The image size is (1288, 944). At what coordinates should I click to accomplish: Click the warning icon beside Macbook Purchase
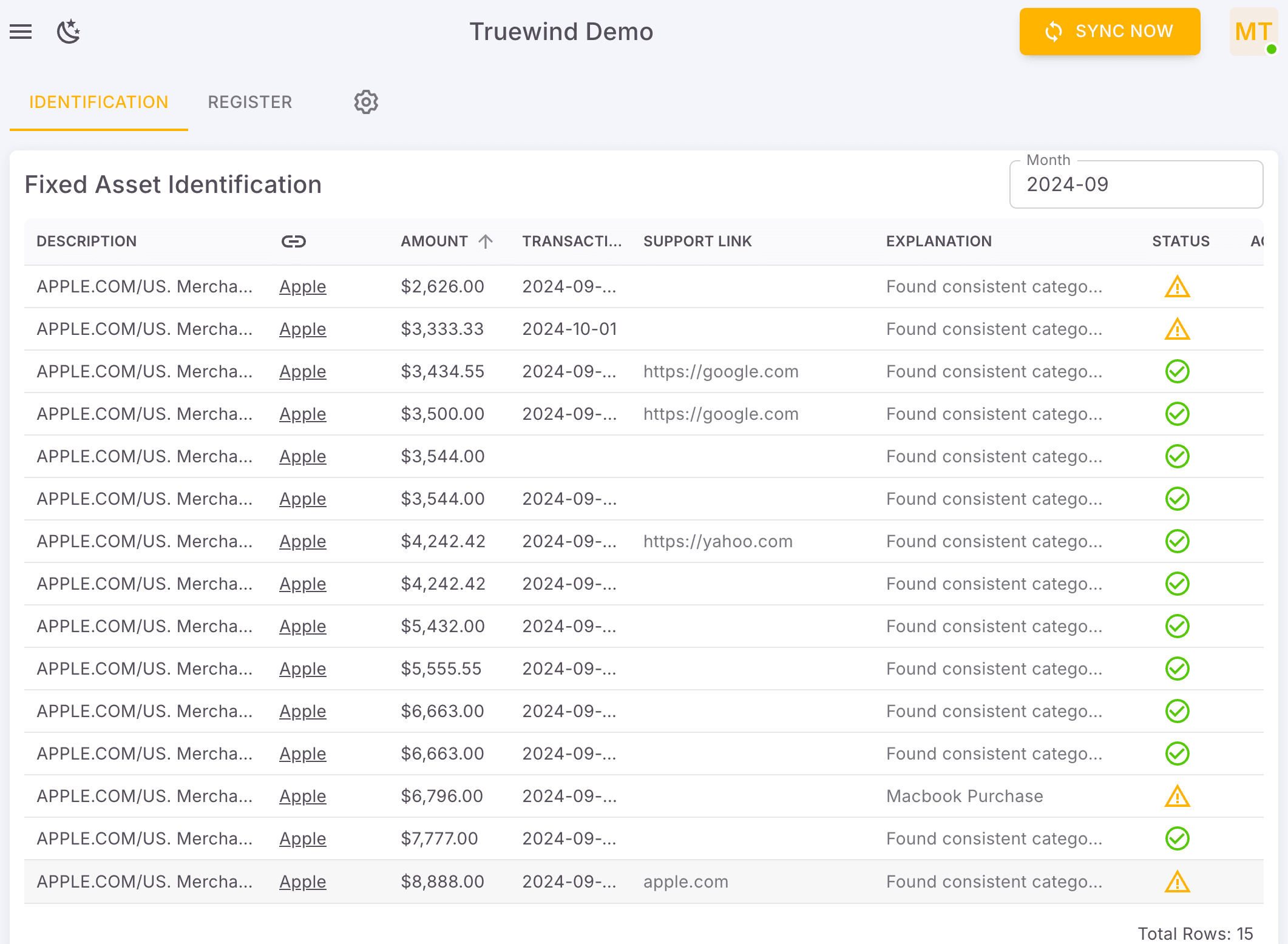[x=1176, y=796]
